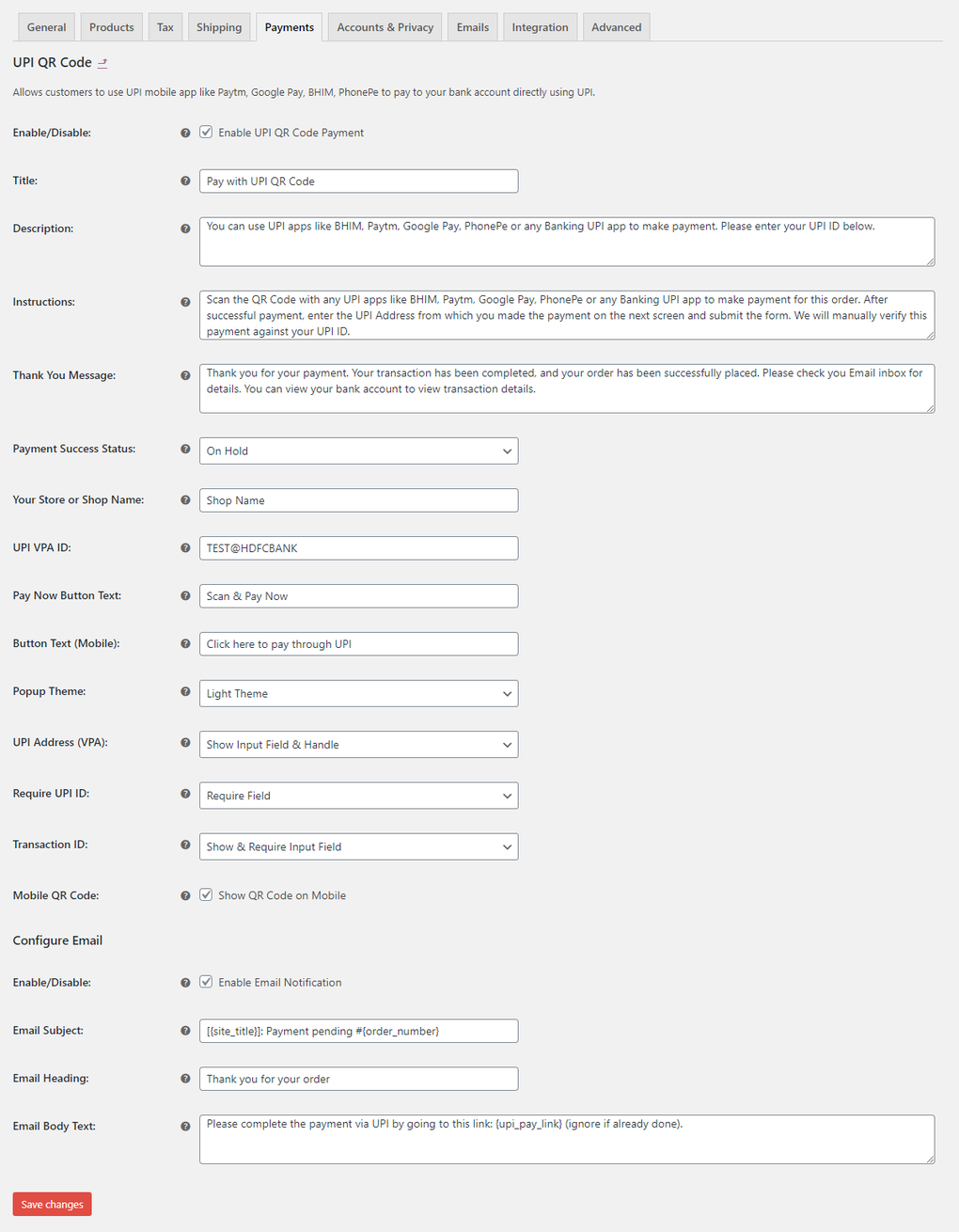Click help icon beside Popup Theme

[185, 691]
